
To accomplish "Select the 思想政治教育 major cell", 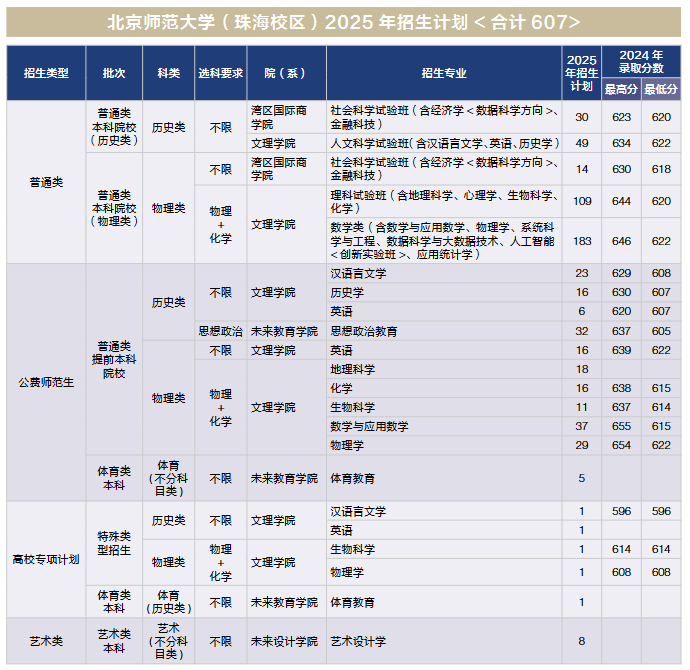I will tap(444, 331).
